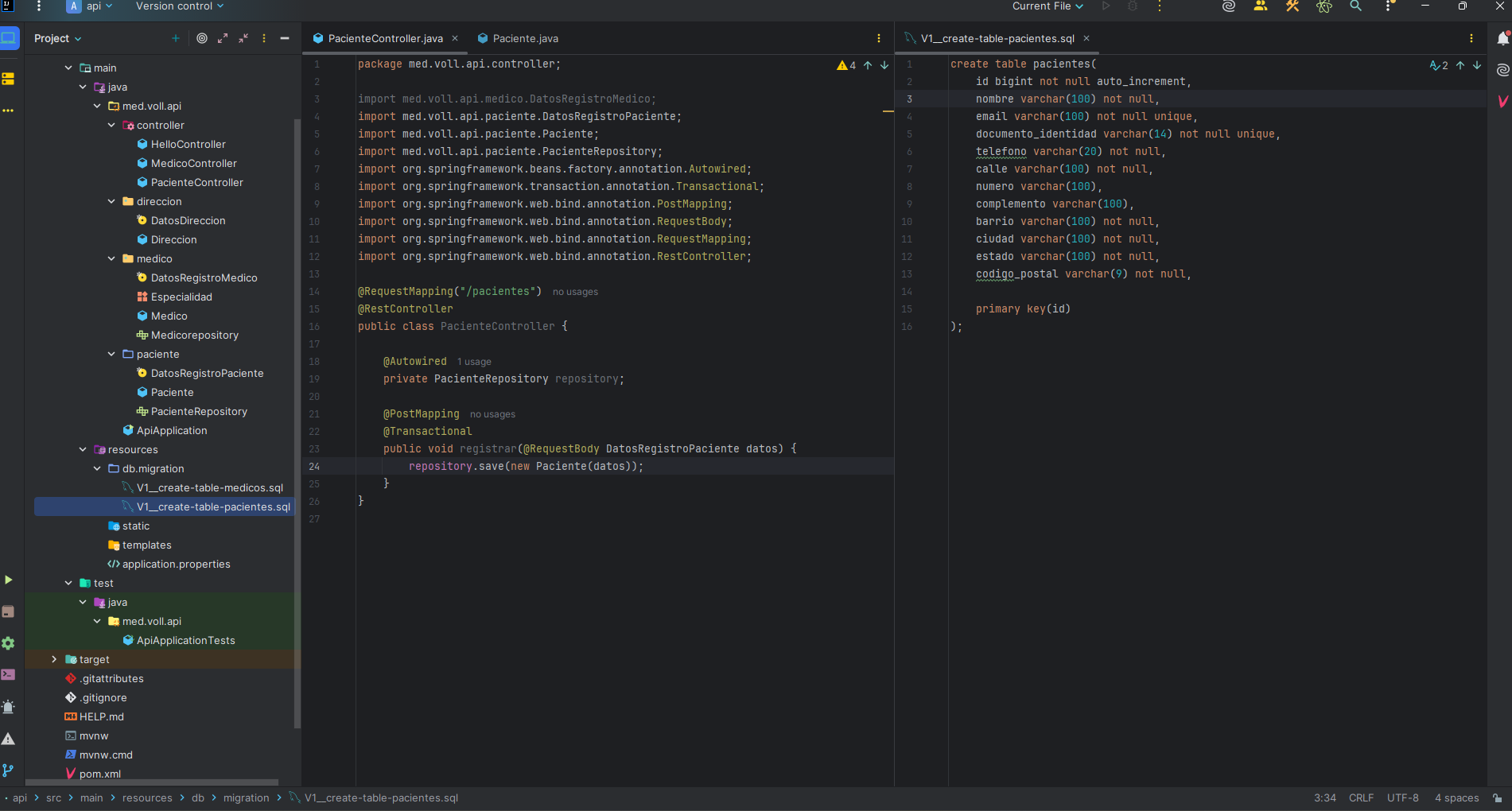Open the Notifications bell icon
This screenshot has height=811, width=1512.
pos(1502,38)
